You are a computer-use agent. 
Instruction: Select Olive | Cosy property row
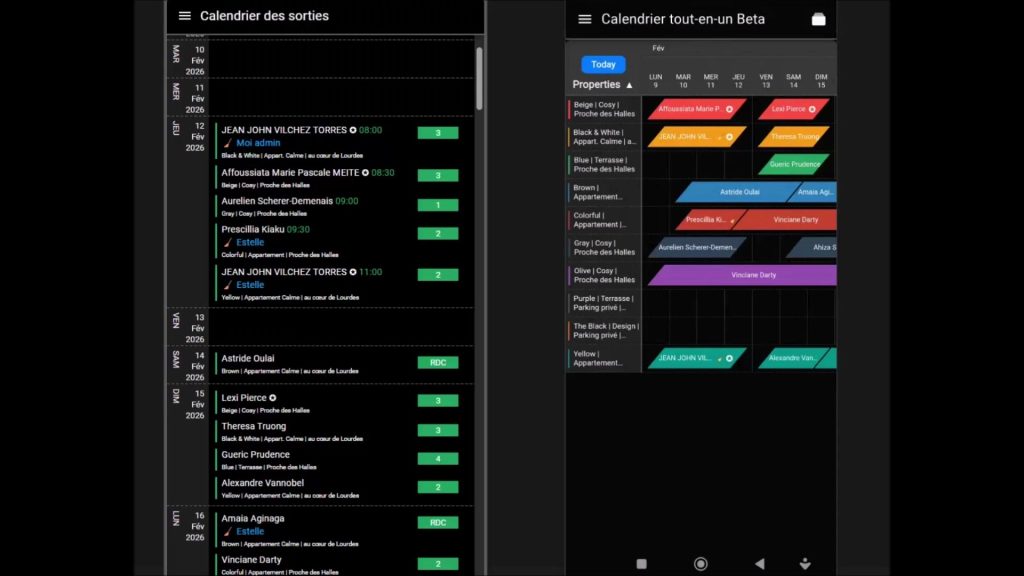point(604,275)
